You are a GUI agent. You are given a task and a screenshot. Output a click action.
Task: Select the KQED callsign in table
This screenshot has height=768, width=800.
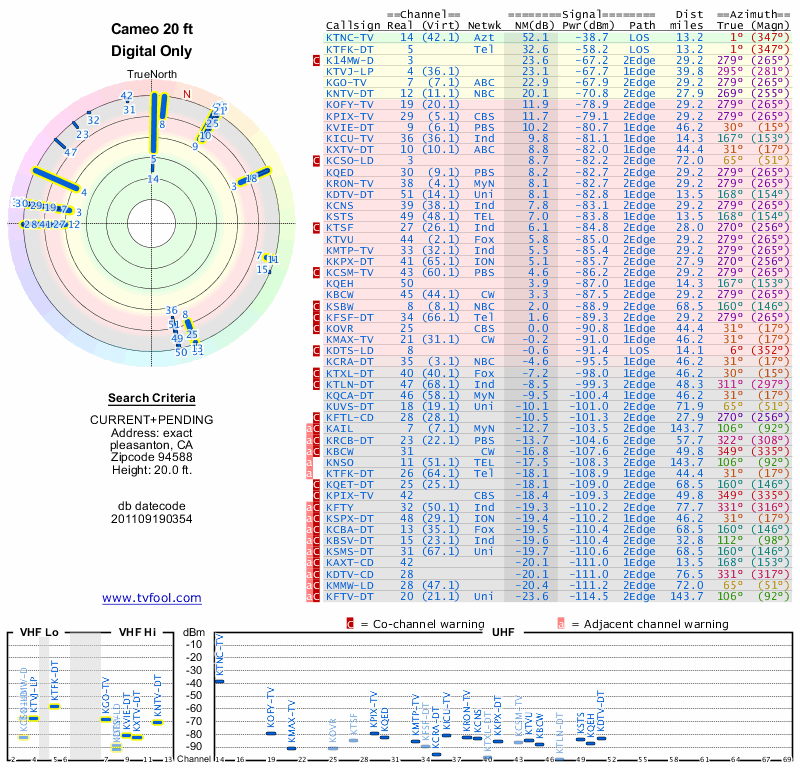(x=340, y=172)
